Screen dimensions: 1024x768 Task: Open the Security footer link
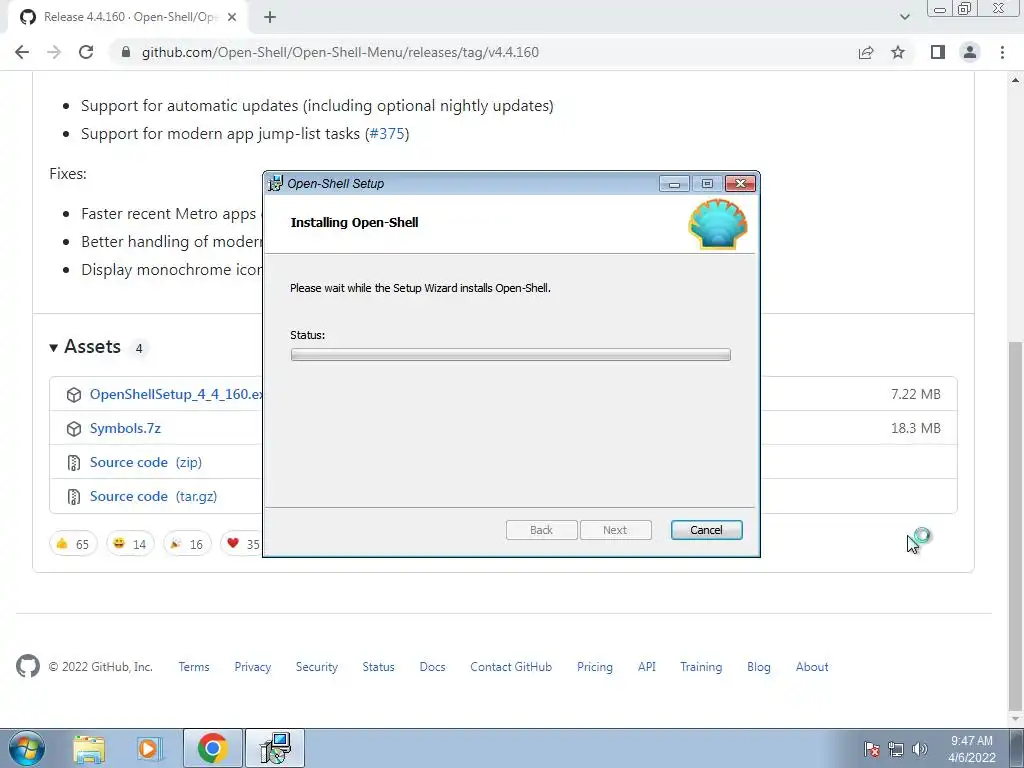click(317, 667)
